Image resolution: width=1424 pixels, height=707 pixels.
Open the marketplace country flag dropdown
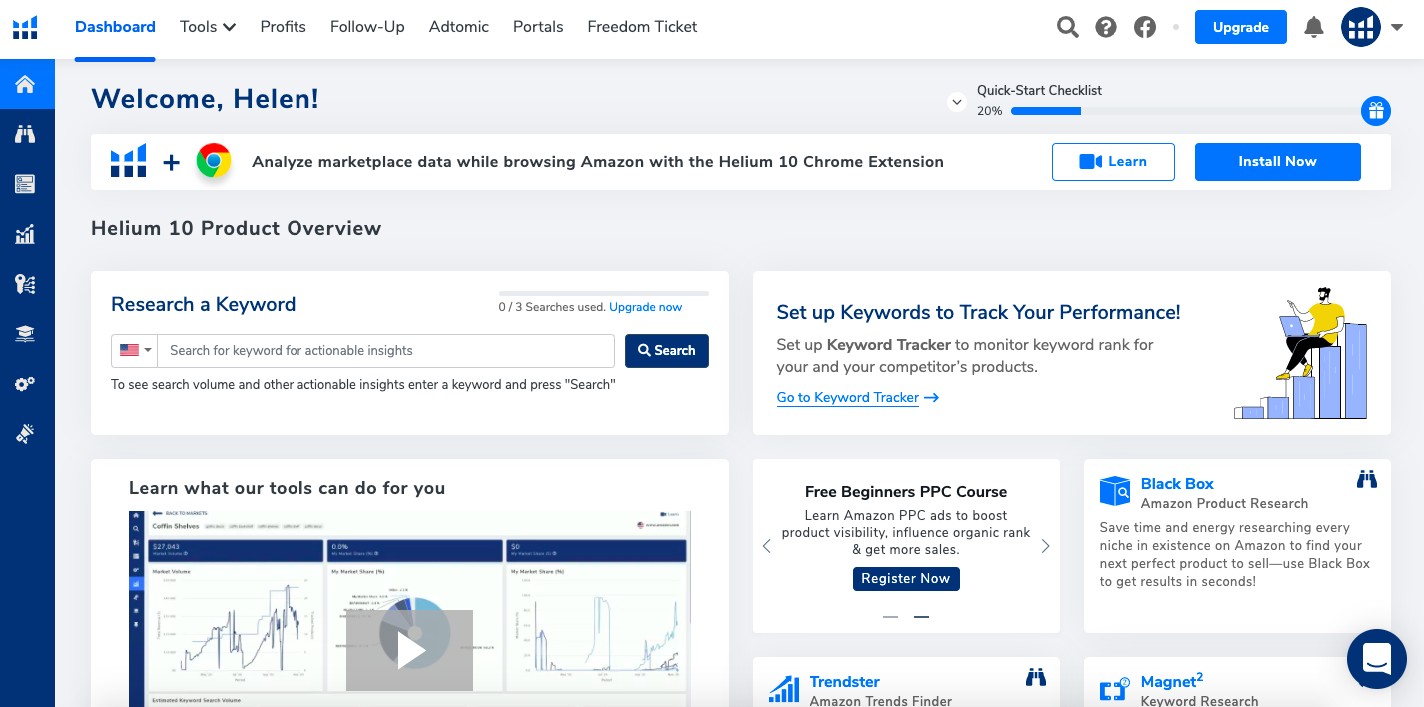coord(135,350)
